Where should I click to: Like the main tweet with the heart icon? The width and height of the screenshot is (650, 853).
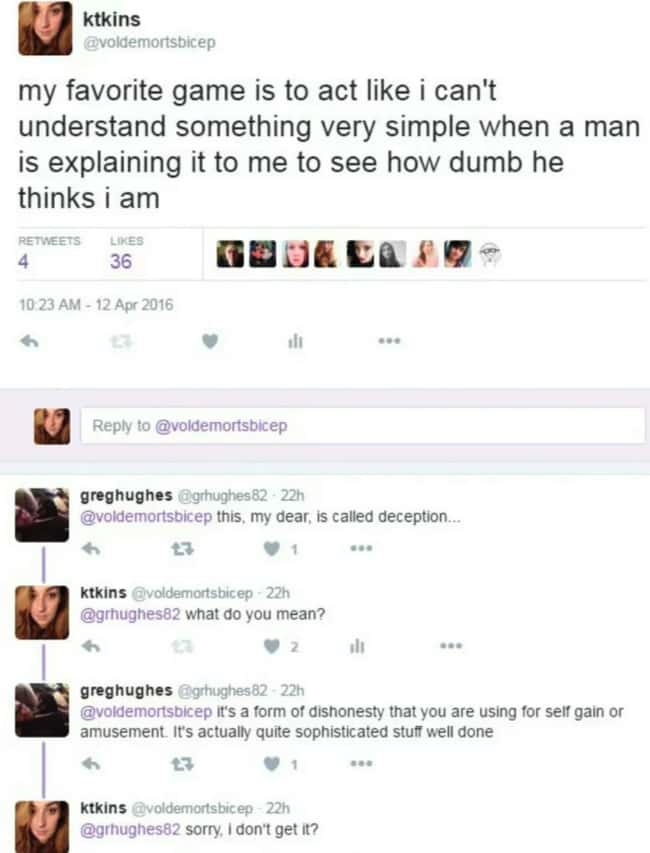coord(210,342)
